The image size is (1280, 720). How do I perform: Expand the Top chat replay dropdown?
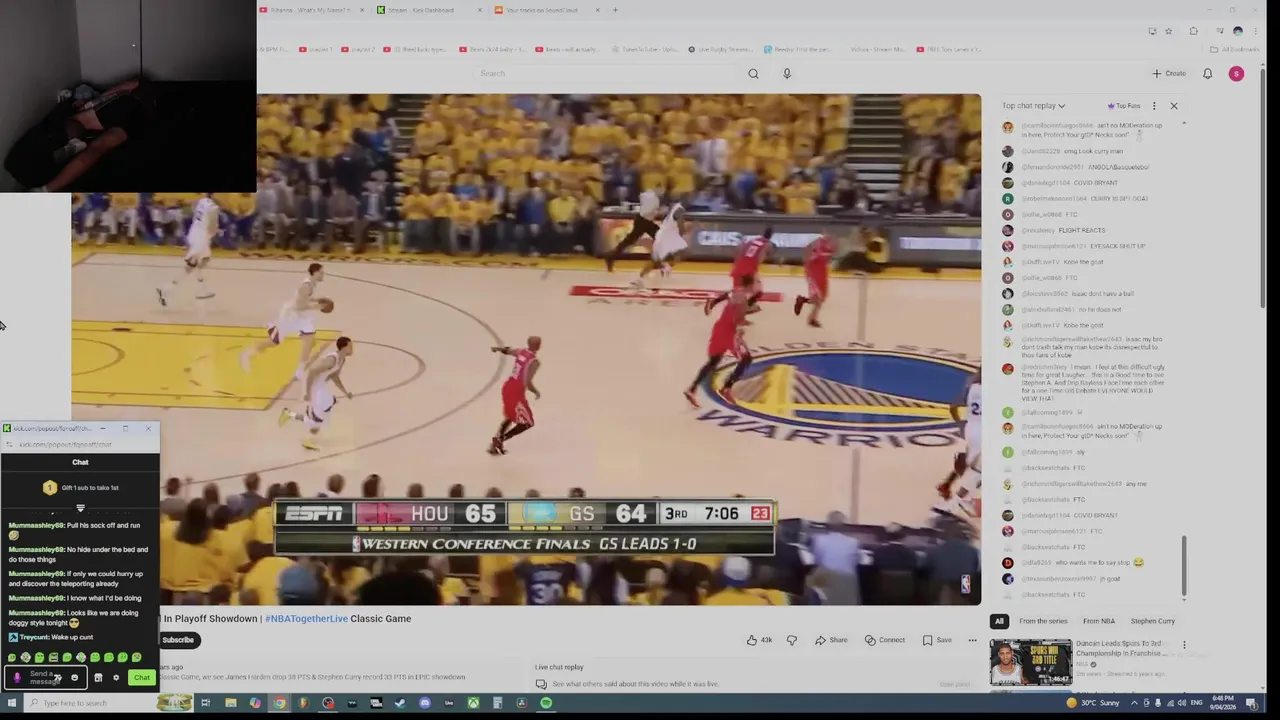tap(1034, 105)
